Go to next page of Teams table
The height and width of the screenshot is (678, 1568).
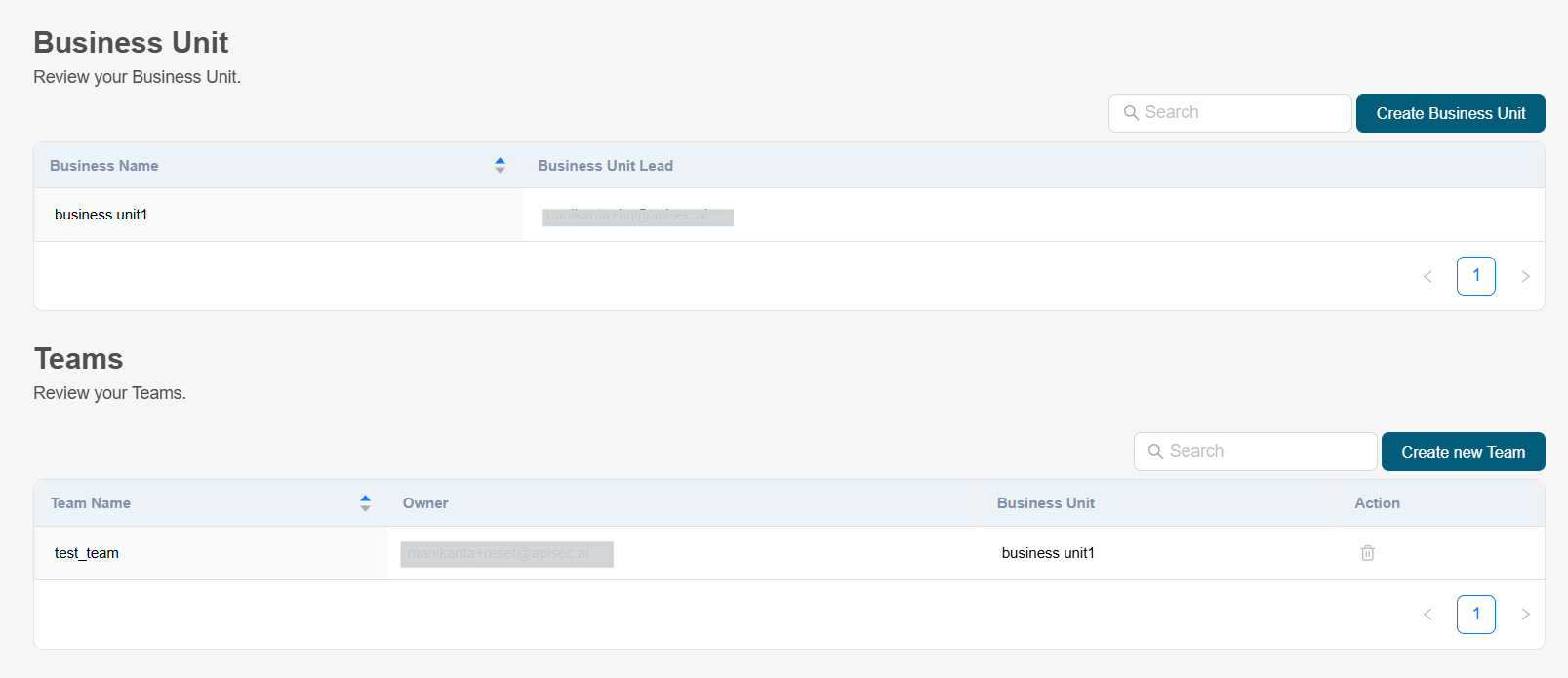point(1525,615)
